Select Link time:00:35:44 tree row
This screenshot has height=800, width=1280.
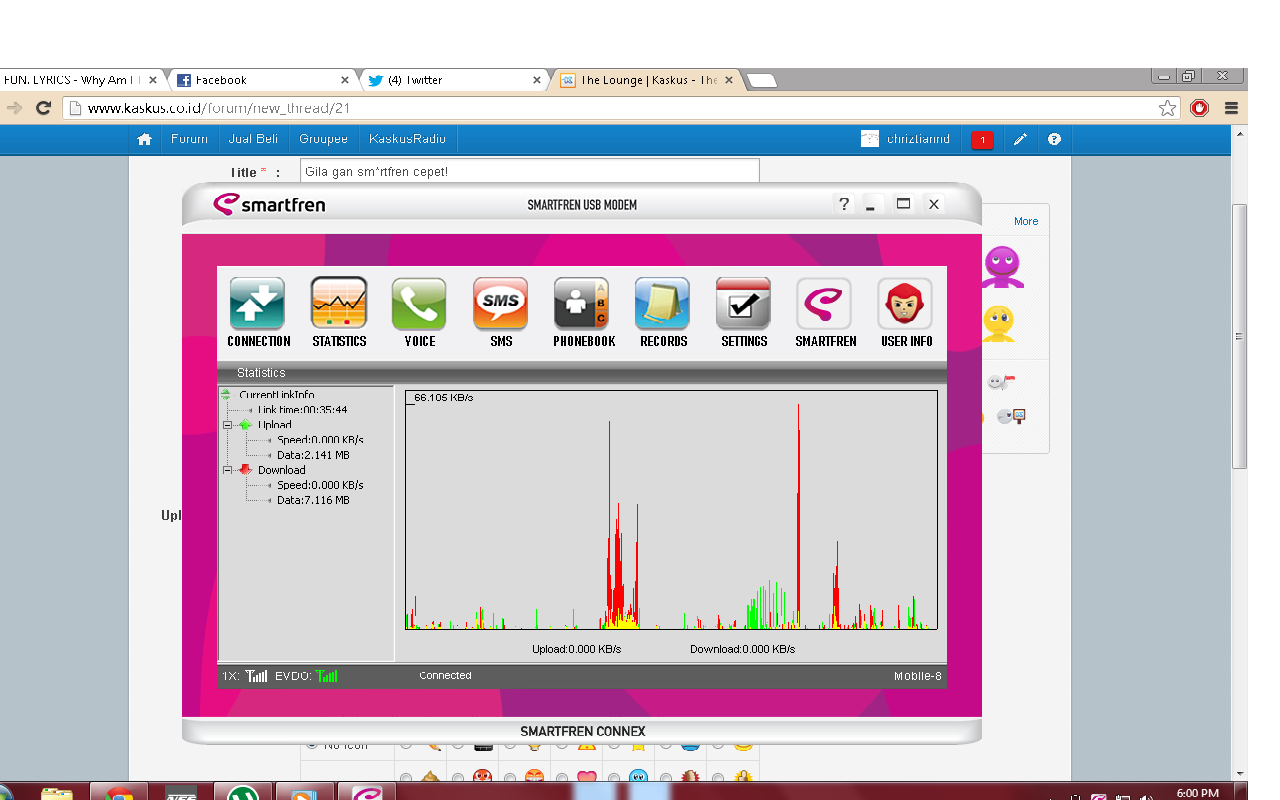point(302,410)
